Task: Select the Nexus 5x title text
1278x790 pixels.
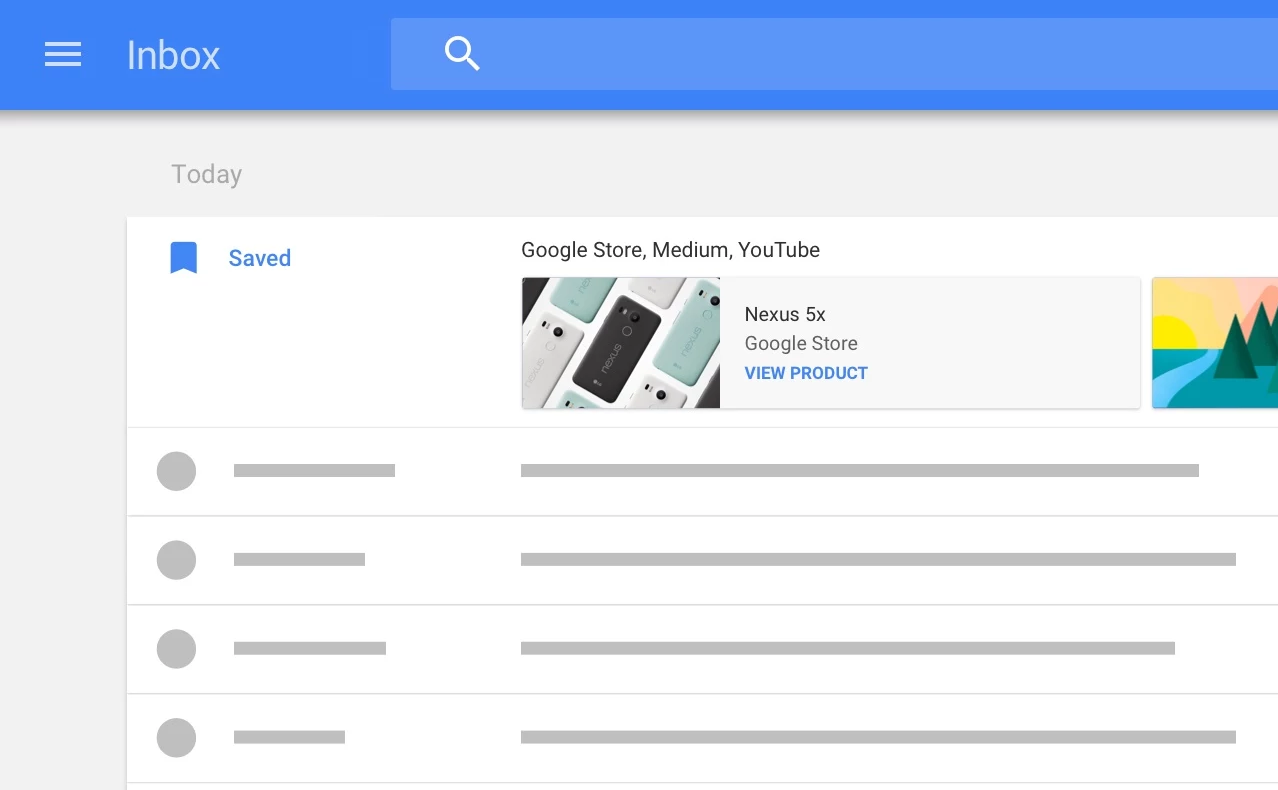Action: (785, 314)
